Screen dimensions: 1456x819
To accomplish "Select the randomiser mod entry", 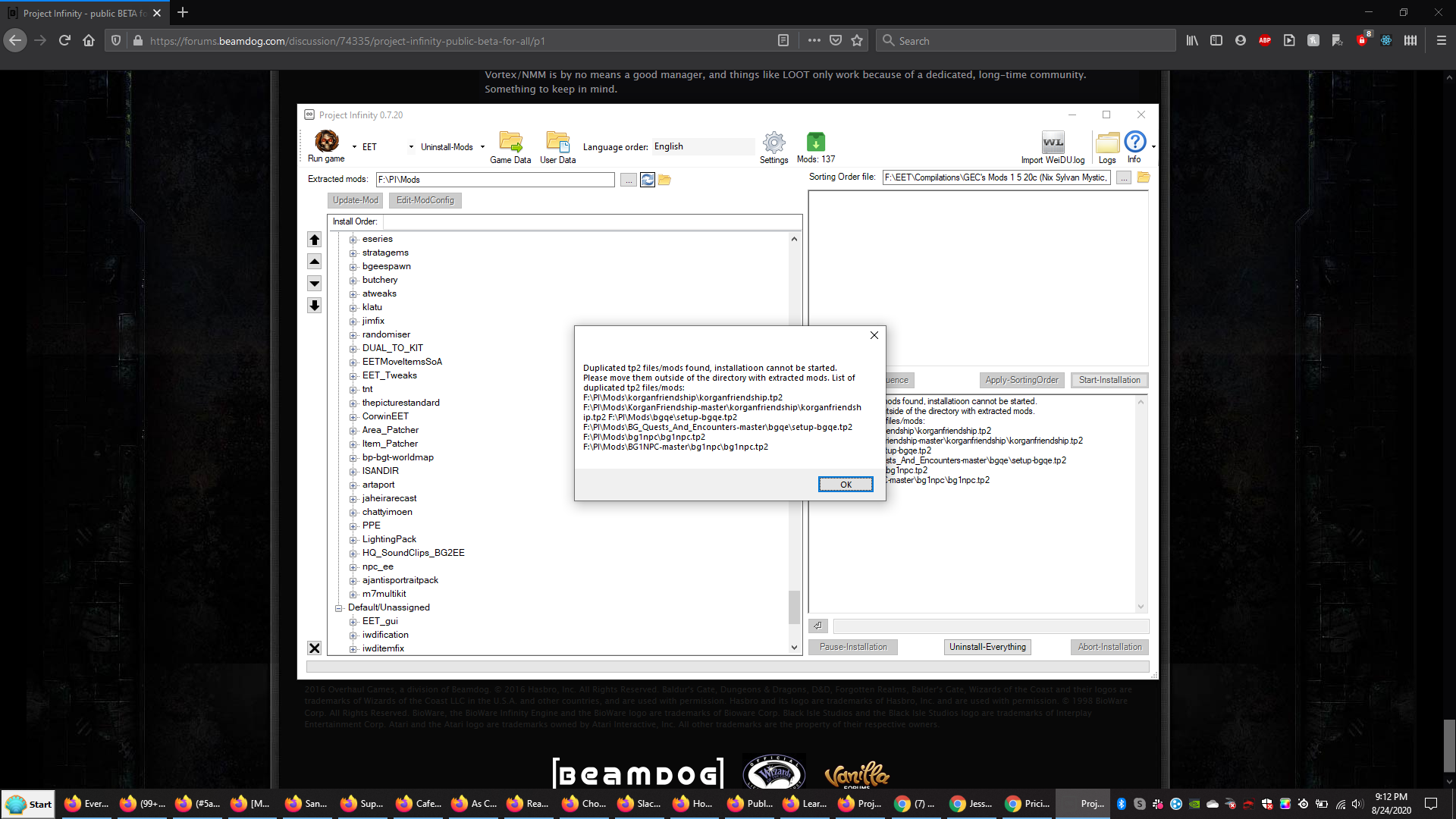I will 386,334.
